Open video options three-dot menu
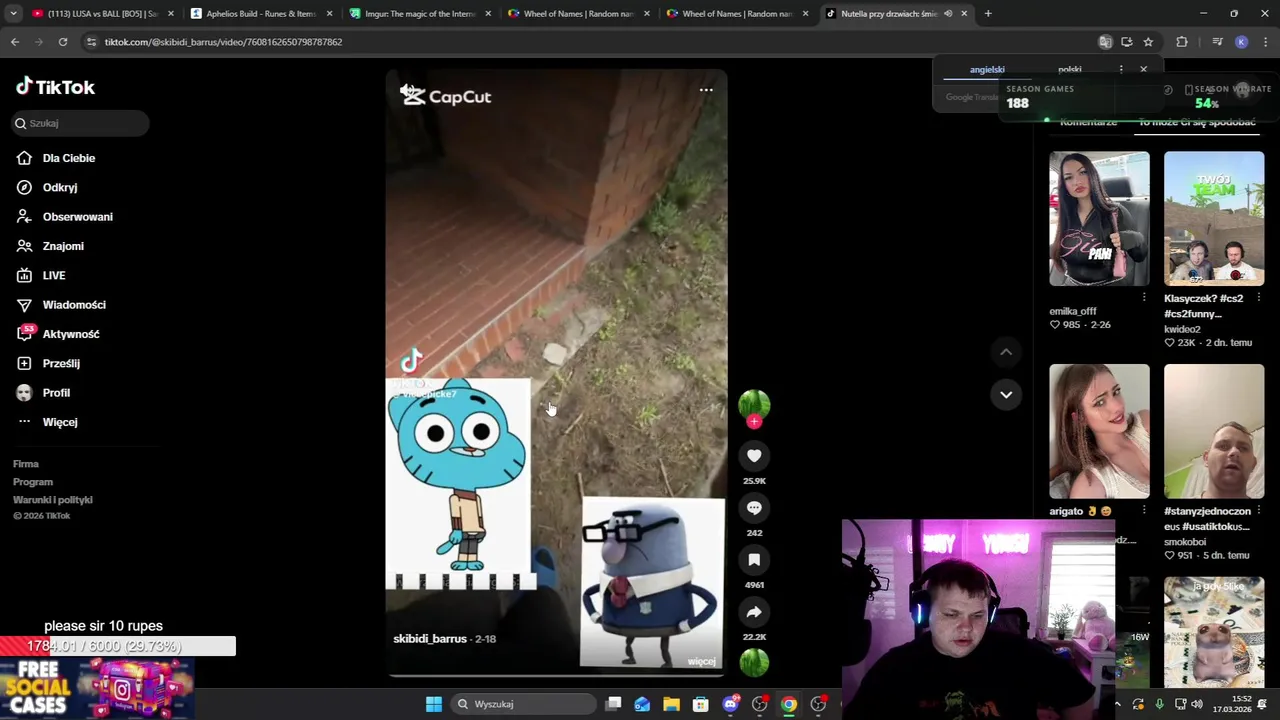1280x720 pixels. 706,90
